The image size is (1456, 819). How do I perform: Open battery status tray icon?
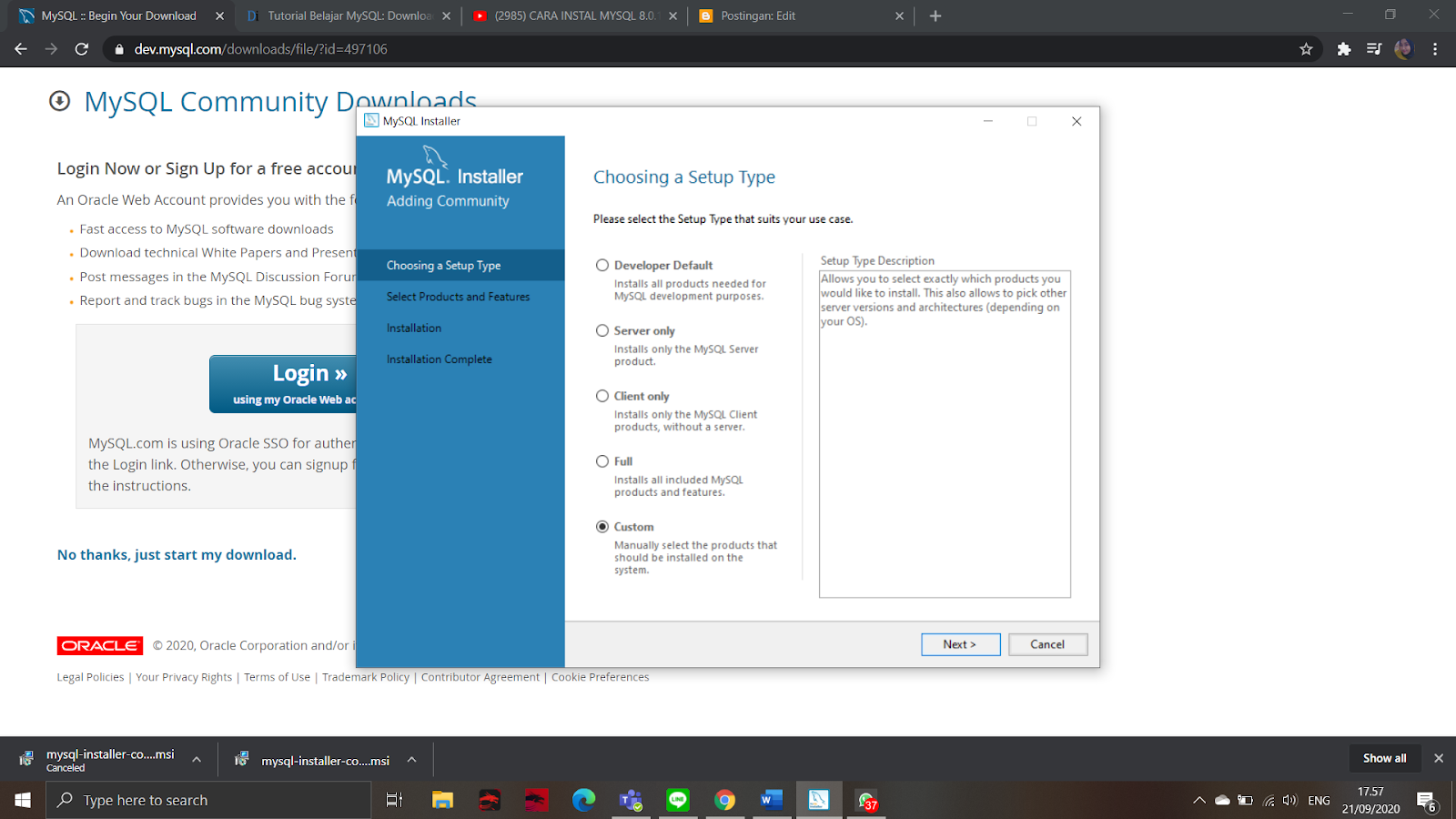click(1246, 801)
